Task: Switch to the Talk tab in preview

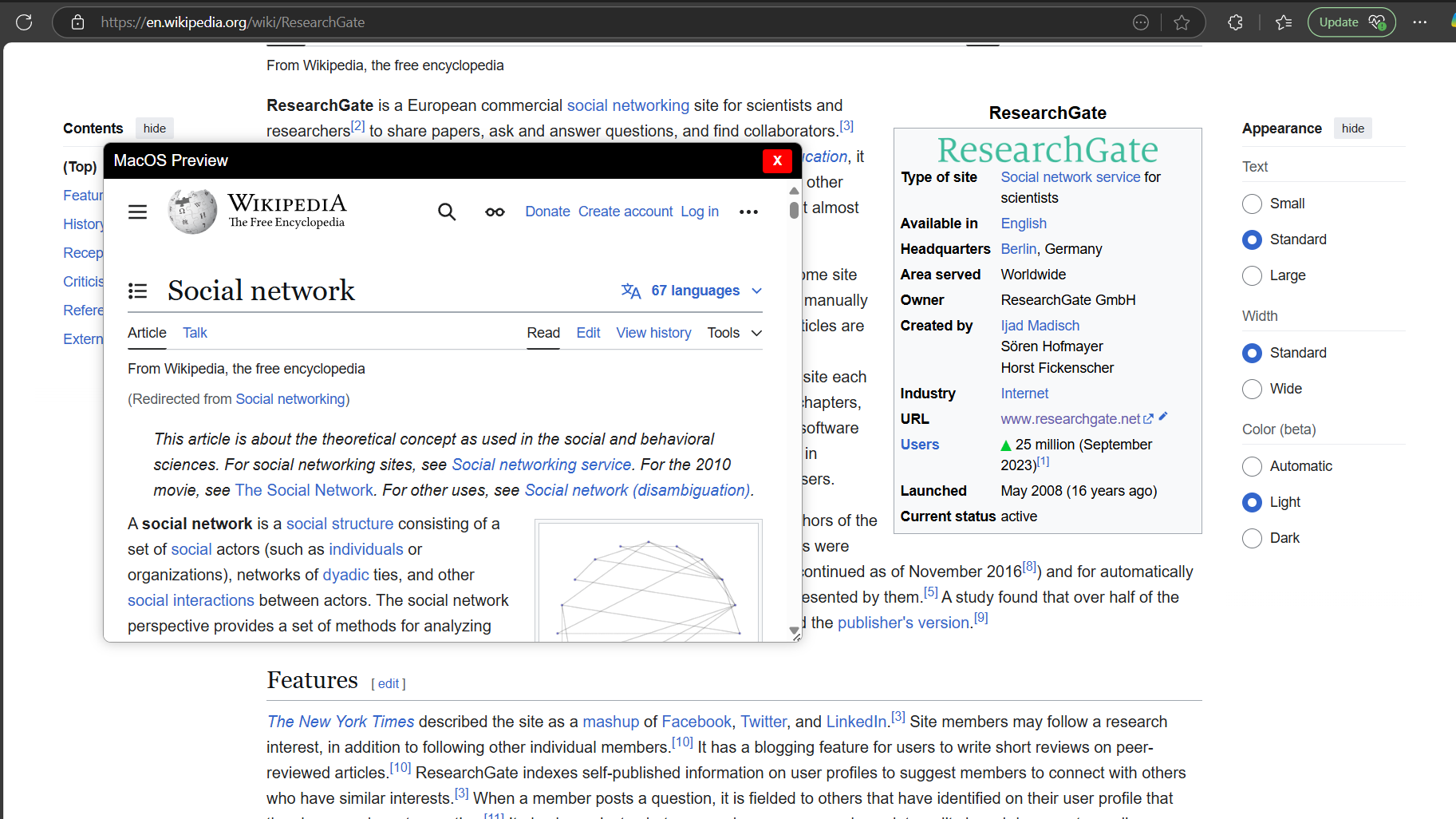Action: [x=195, y=333]
